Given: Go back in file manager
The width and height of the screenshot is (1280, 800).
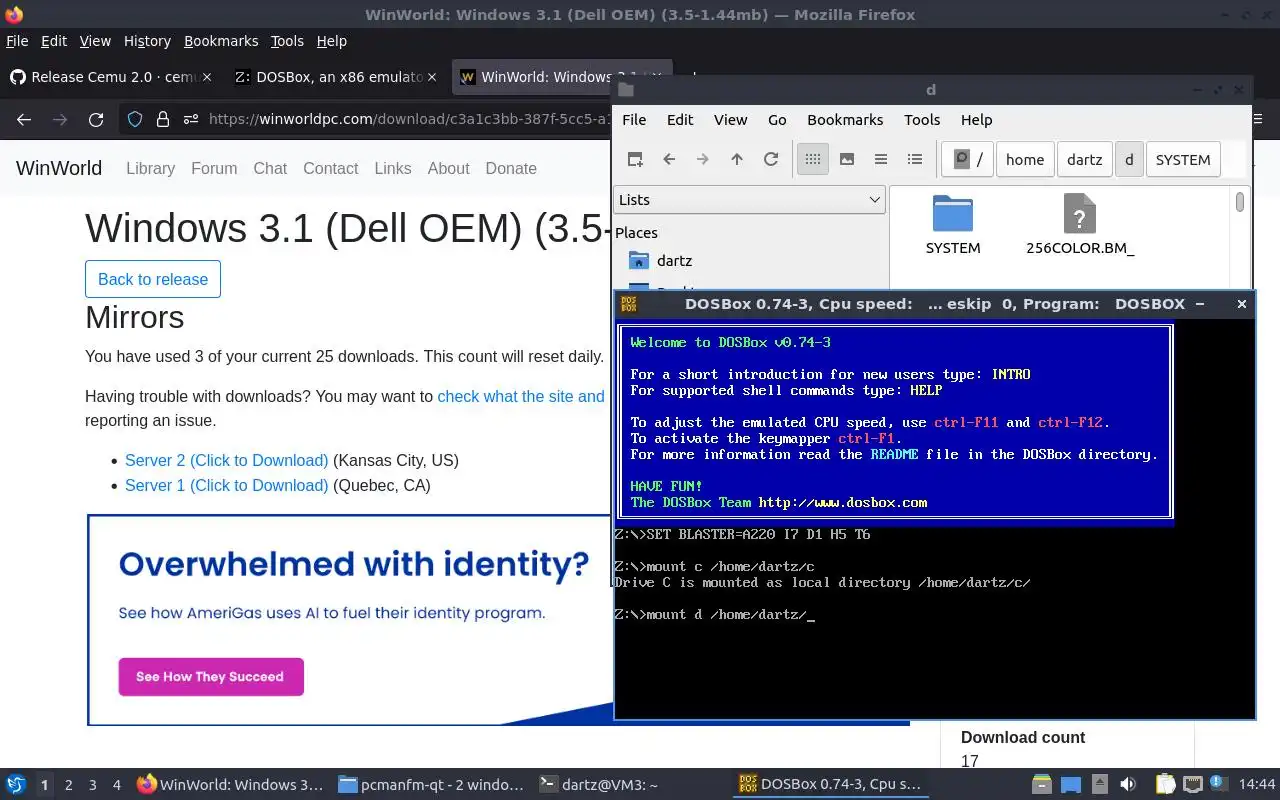Looking at the screenshot, I should (x=669, y=159).
